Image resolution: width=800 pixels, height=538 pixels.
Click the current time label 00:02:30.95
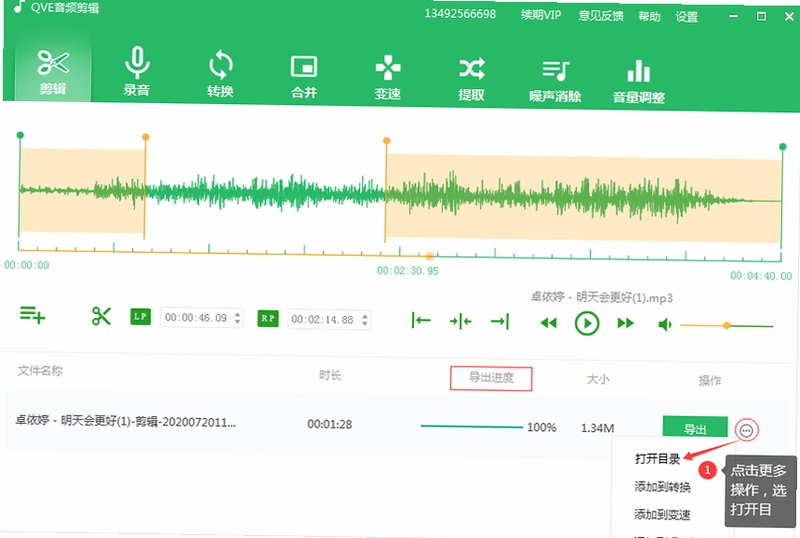408,271
